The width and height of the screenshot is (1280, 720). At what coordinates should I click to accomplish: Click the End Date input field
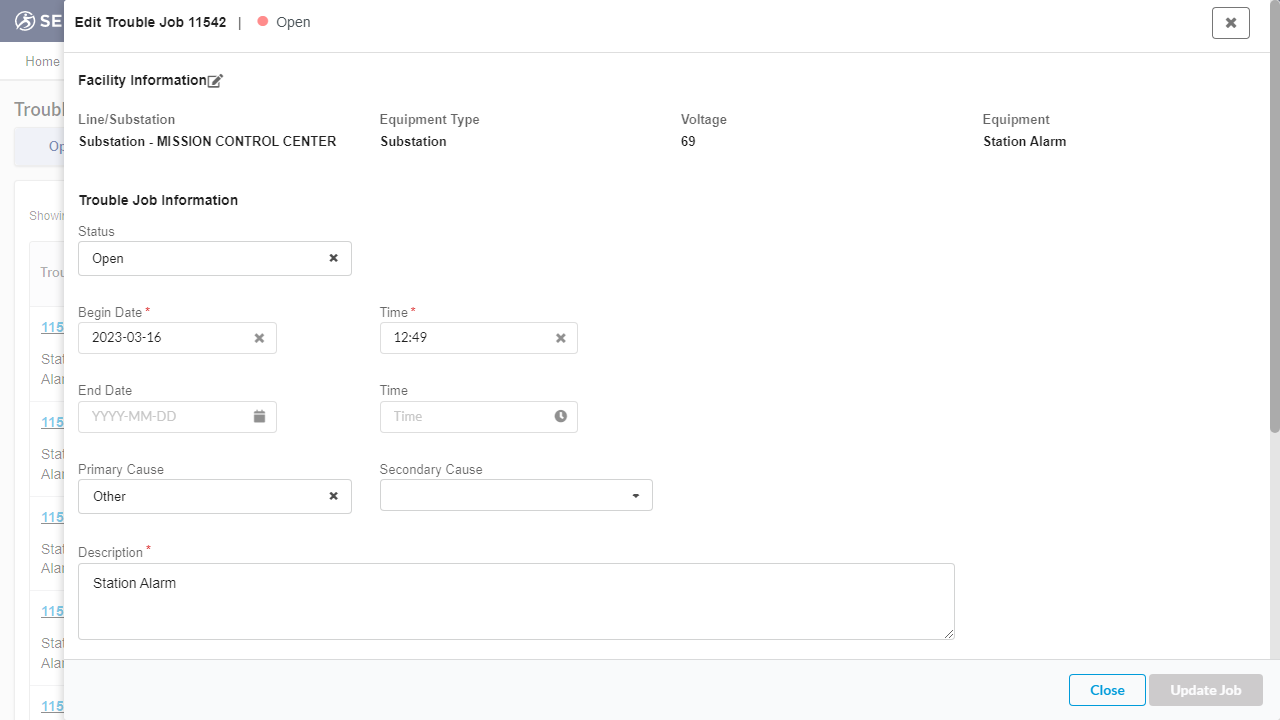click(165, 416)
